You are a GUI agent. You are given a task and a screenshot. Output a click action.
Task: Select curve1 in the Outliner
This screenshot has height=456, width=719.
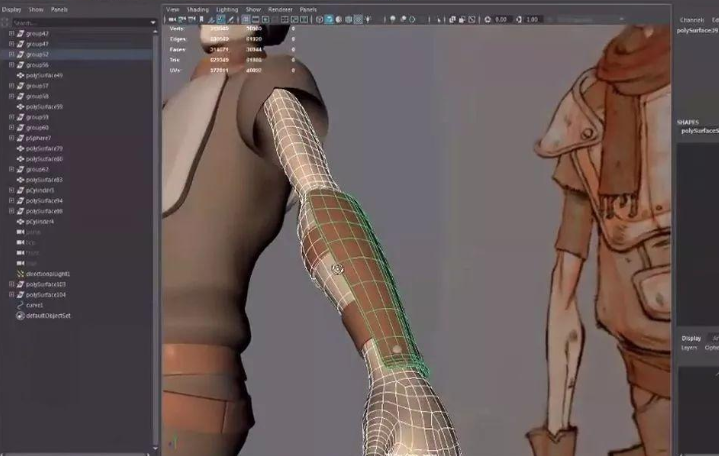click(x=34, y=305)
